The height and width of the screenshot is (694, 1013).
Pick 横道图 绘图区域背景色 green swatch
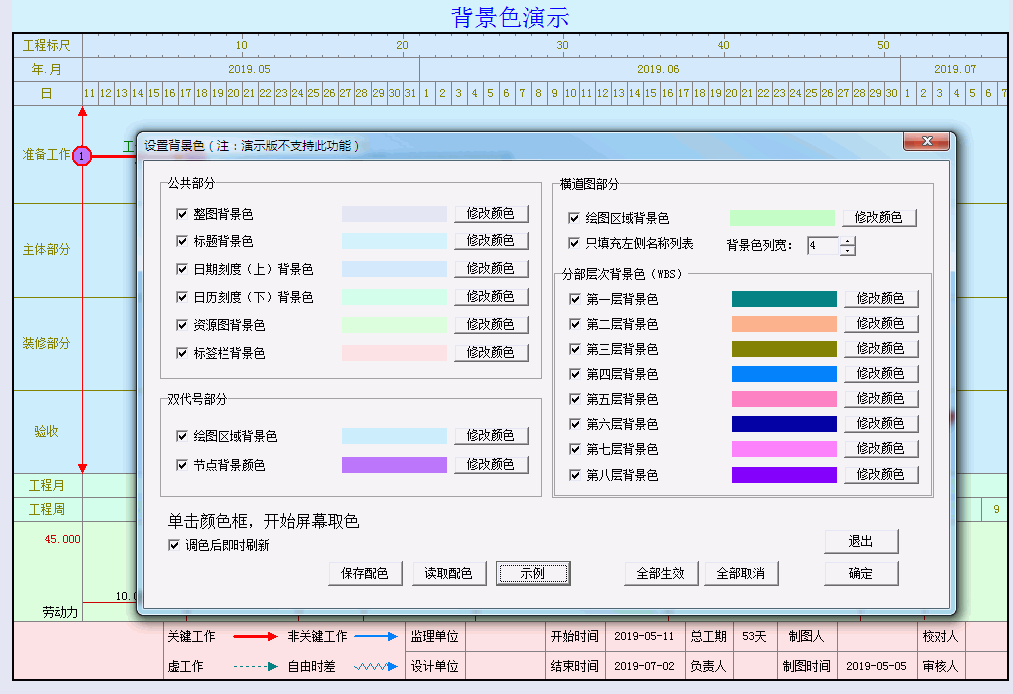tap(782, 218)
